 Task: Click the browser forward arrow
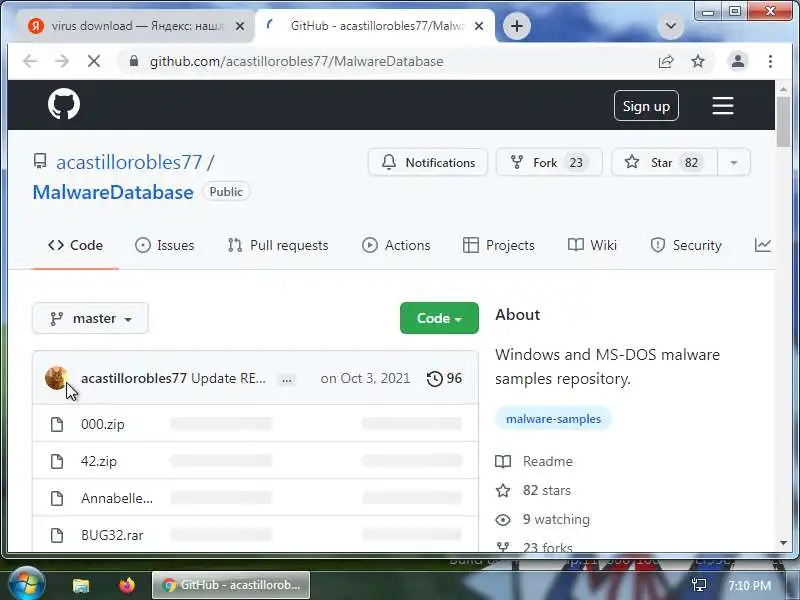tap(62, 61)
